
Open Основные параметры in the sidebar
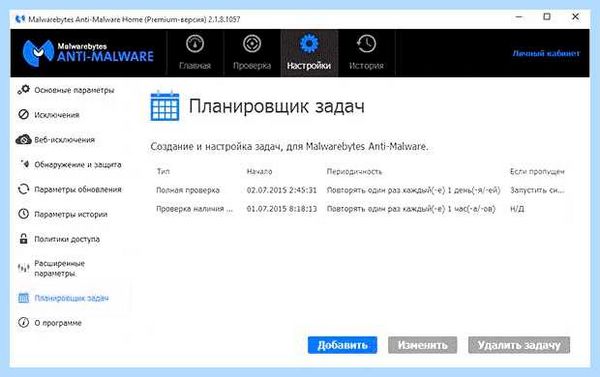[x=74, y=90]
